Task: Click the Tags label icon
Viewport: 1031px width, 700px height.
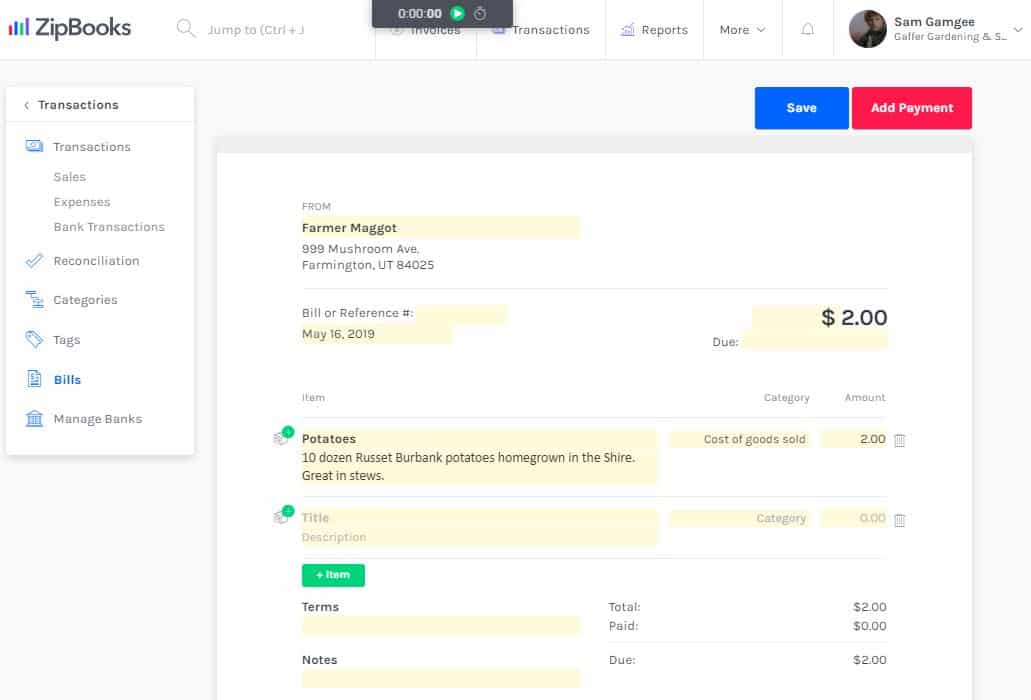Action: tap(34, 339)
